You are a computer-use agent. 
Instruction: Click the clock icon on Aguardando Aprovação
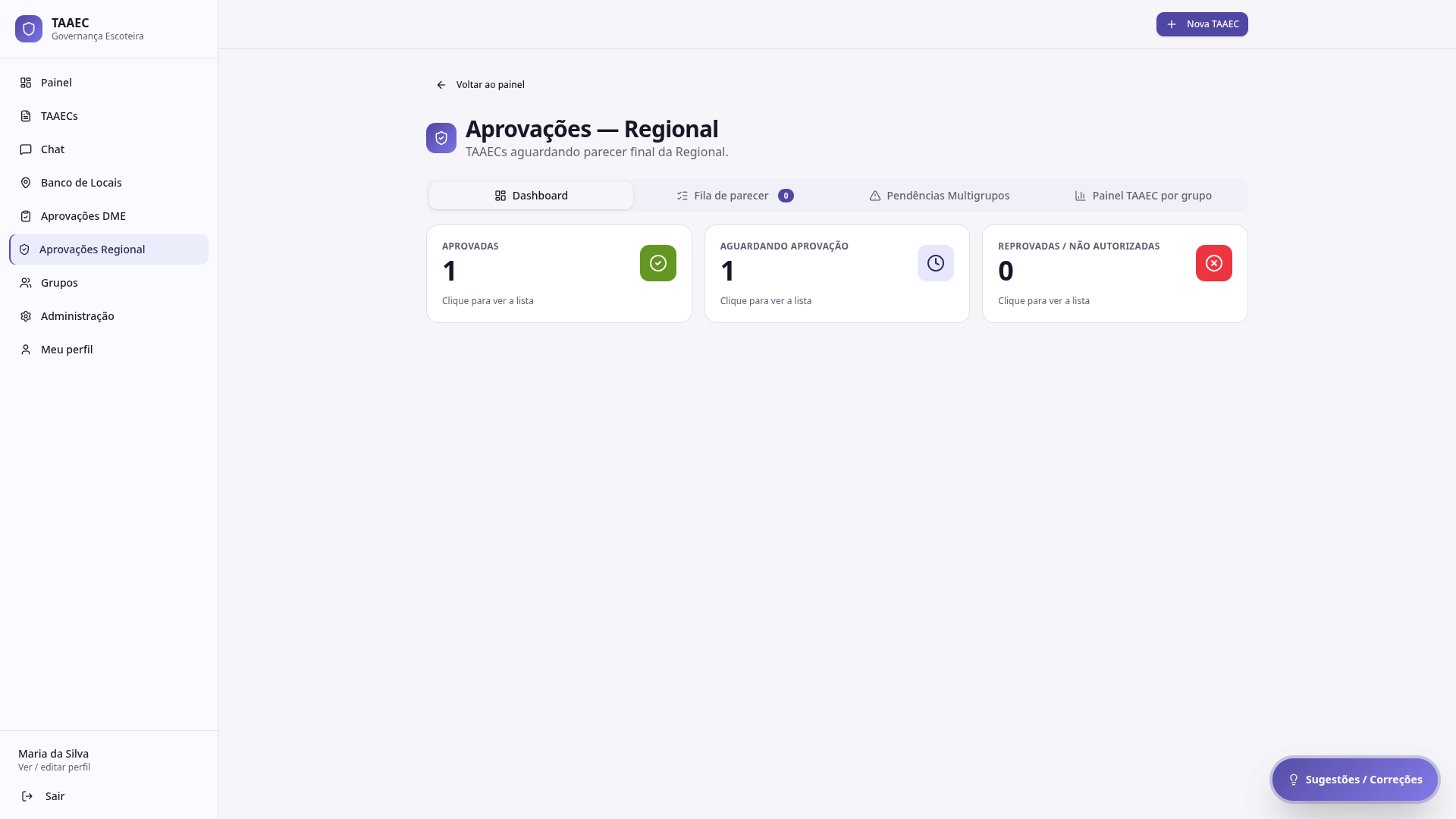click(936, 263)
